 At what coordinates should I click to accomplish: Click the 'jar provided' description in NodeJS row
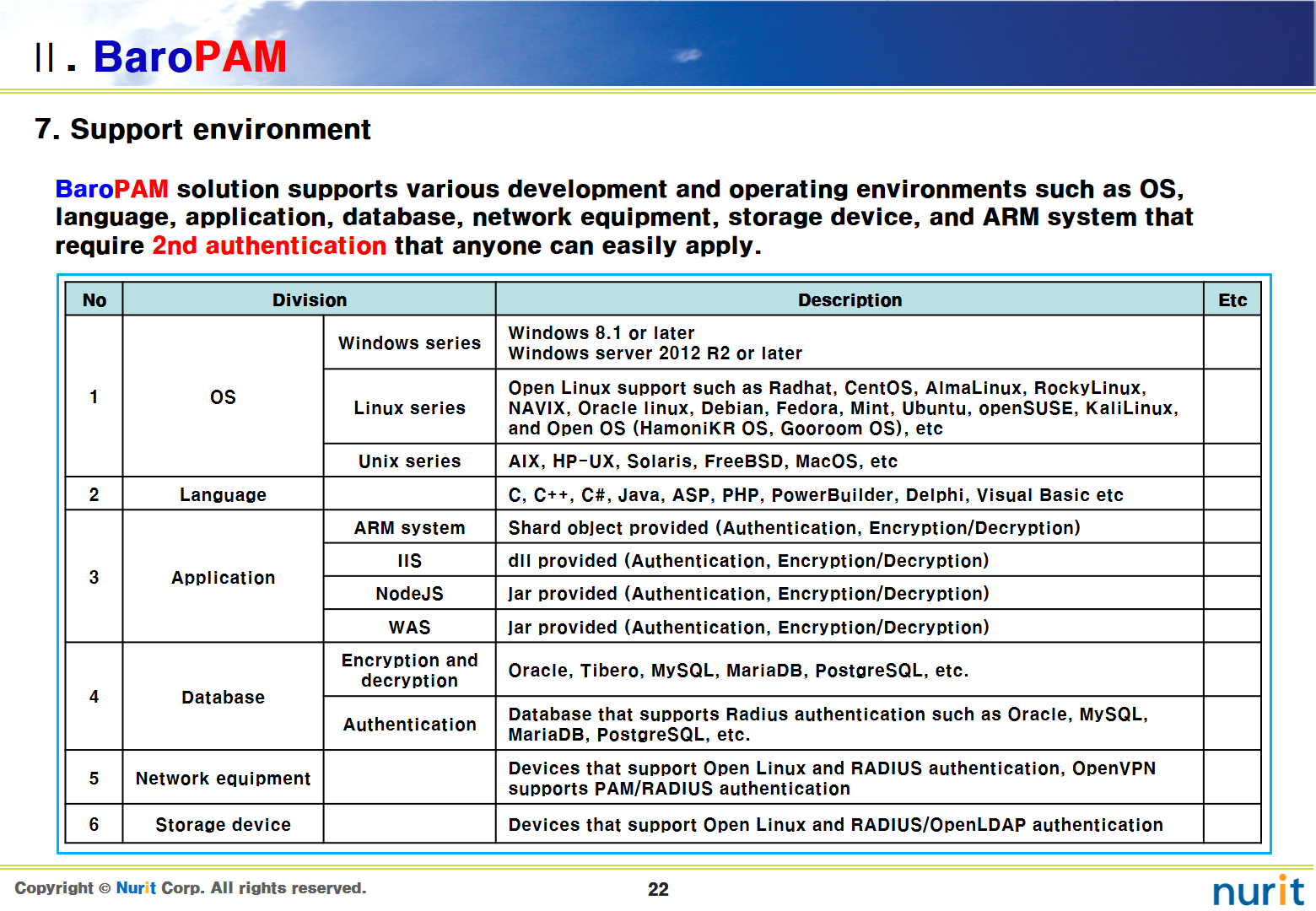tap(849, 593)
